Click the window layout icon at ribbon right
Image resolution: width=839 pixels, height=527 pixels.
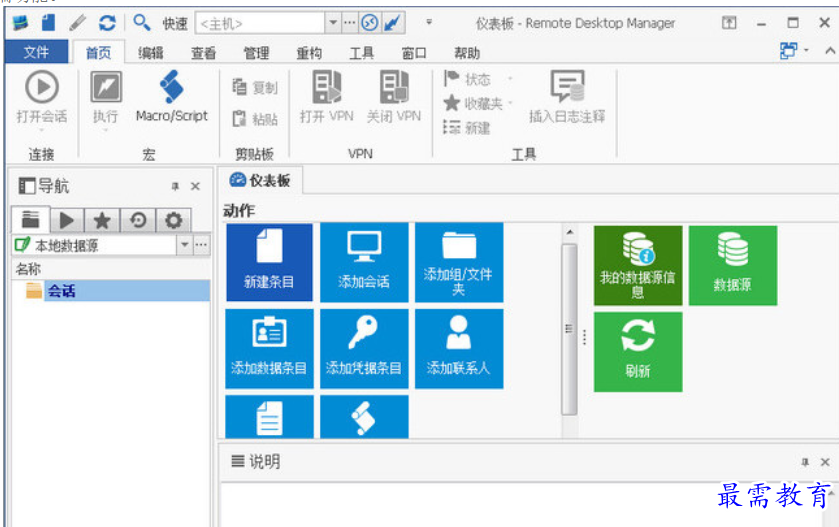788,51
